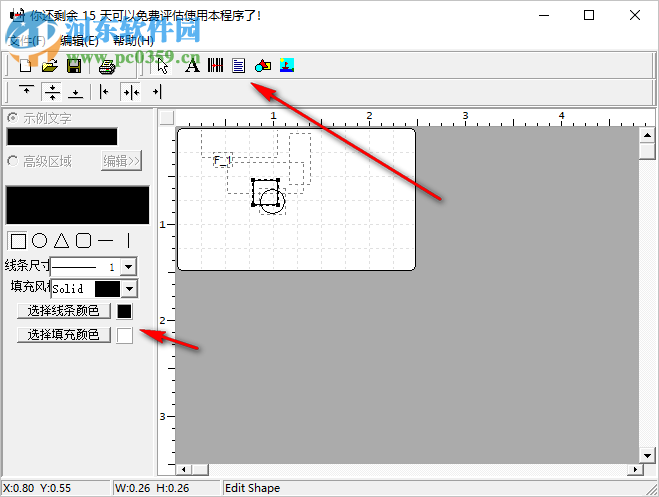Select the 高级区域 radio button
The width and height of the screenshot is (659, 497).
pos(13,161)
